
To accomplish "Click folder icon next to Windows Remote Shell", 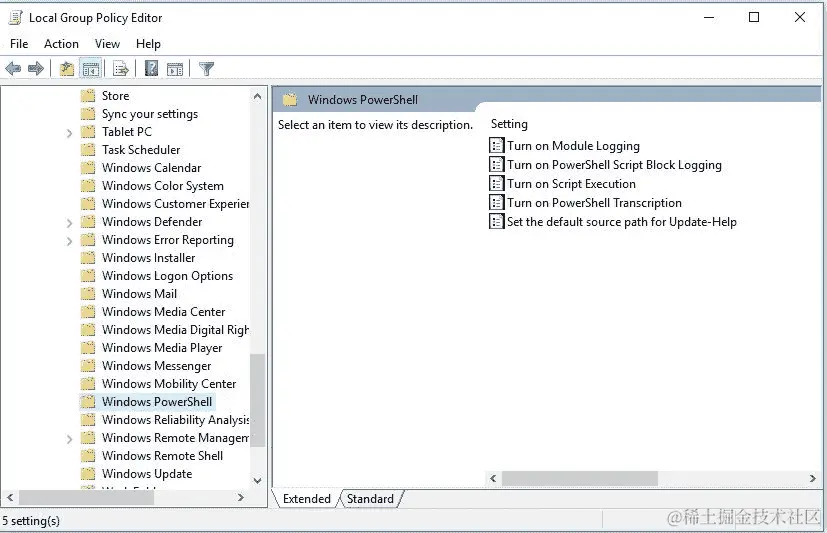I will (88, 456).
